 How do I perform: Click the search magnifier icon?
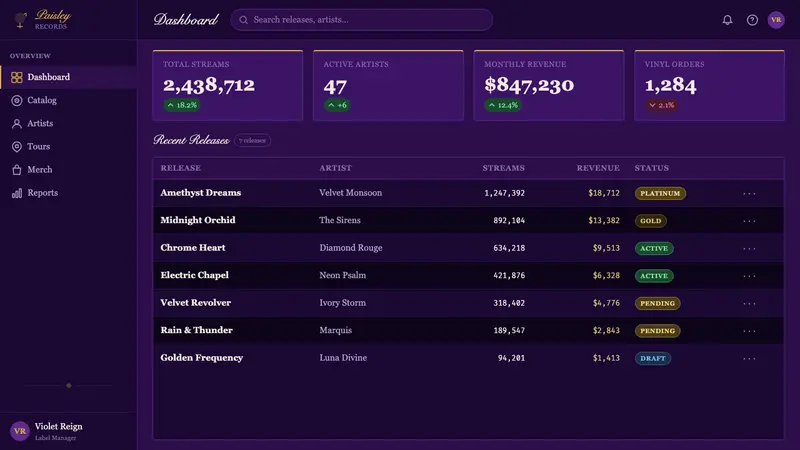point(243,20)
